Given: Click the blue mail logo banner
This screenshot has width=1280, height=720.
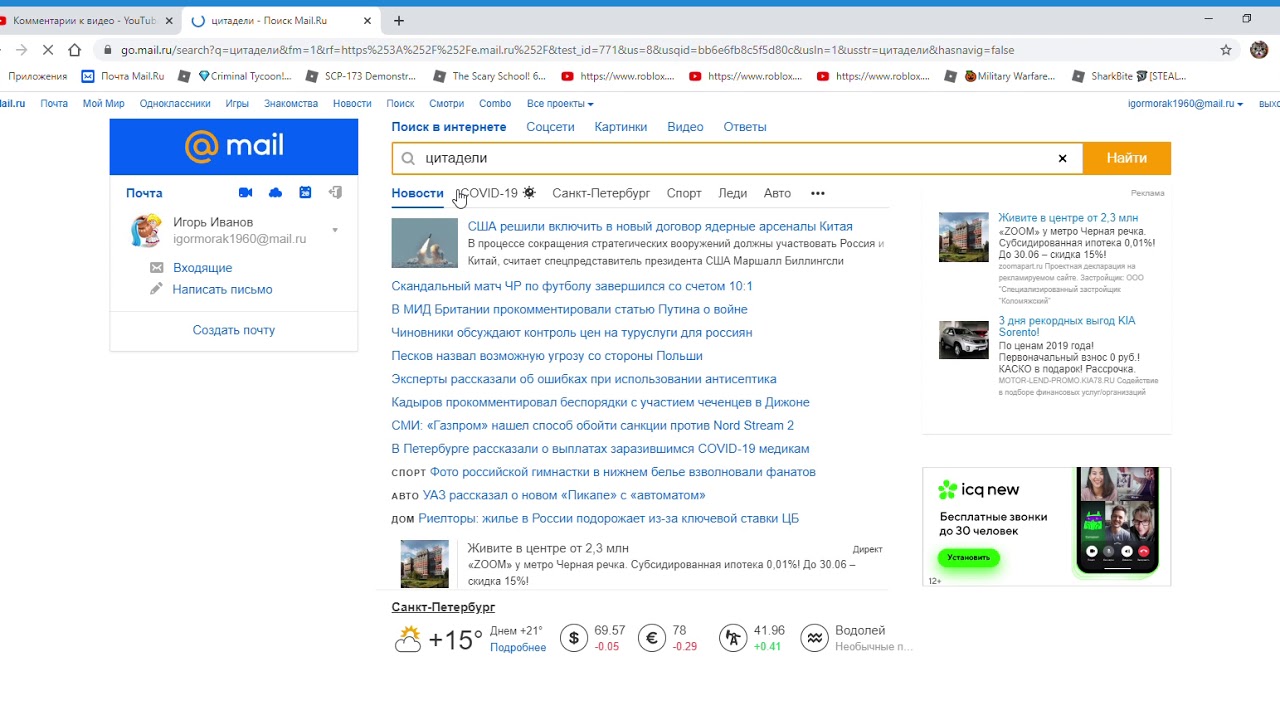Looking at the screenshot, I should 234,147.
